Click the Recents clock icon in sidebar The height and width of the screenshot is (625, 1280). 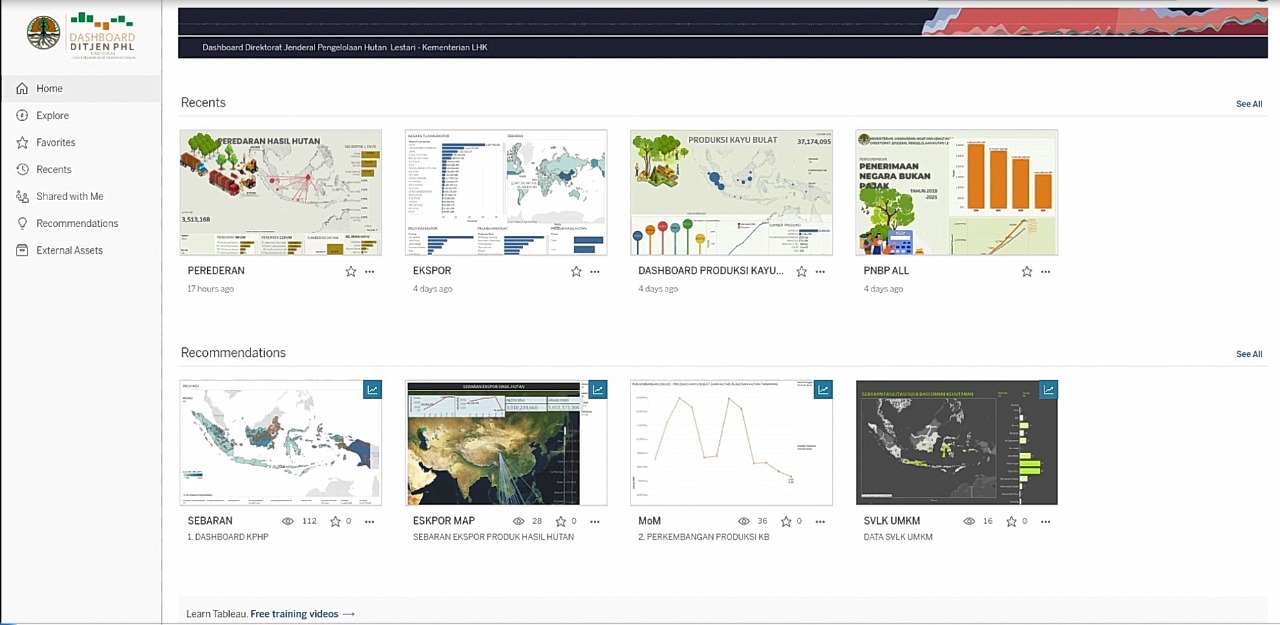point(22,170)
